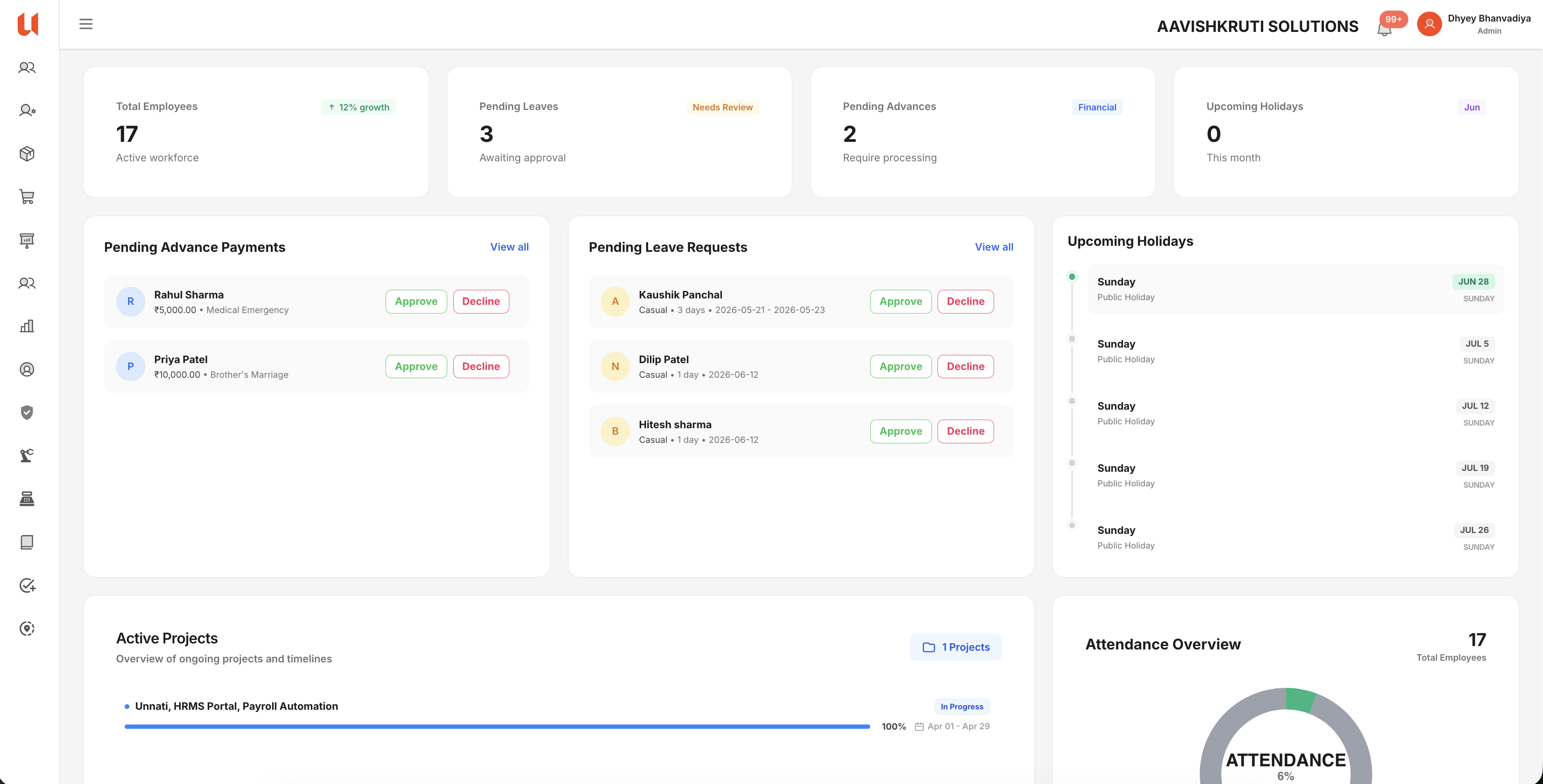Click the orange user avatar icon in the header
This screenshot has width=1543, height=784.
click(1429, 24)
